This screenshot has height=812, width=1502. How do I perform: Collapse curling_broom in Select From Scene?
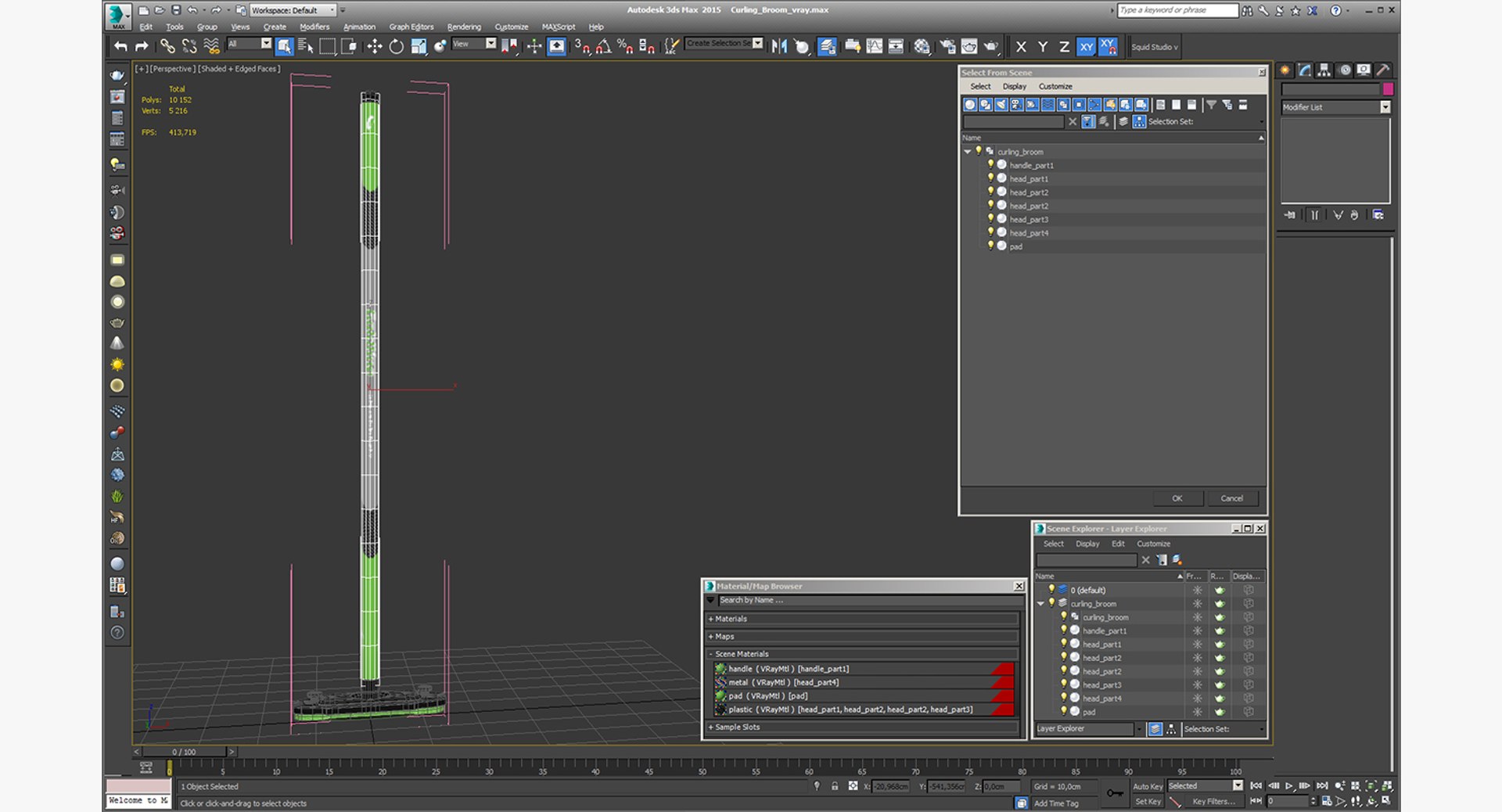point(968,152)
